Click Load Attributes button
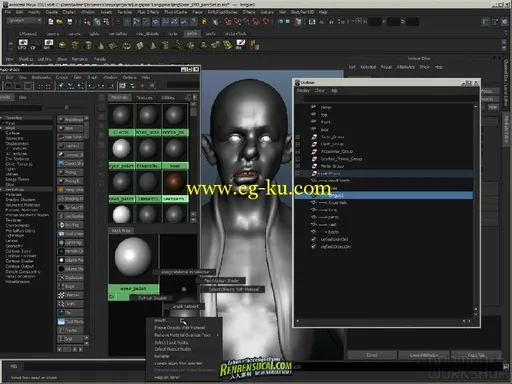This screenshot has width=512, height=384. [x=424, y=355]
